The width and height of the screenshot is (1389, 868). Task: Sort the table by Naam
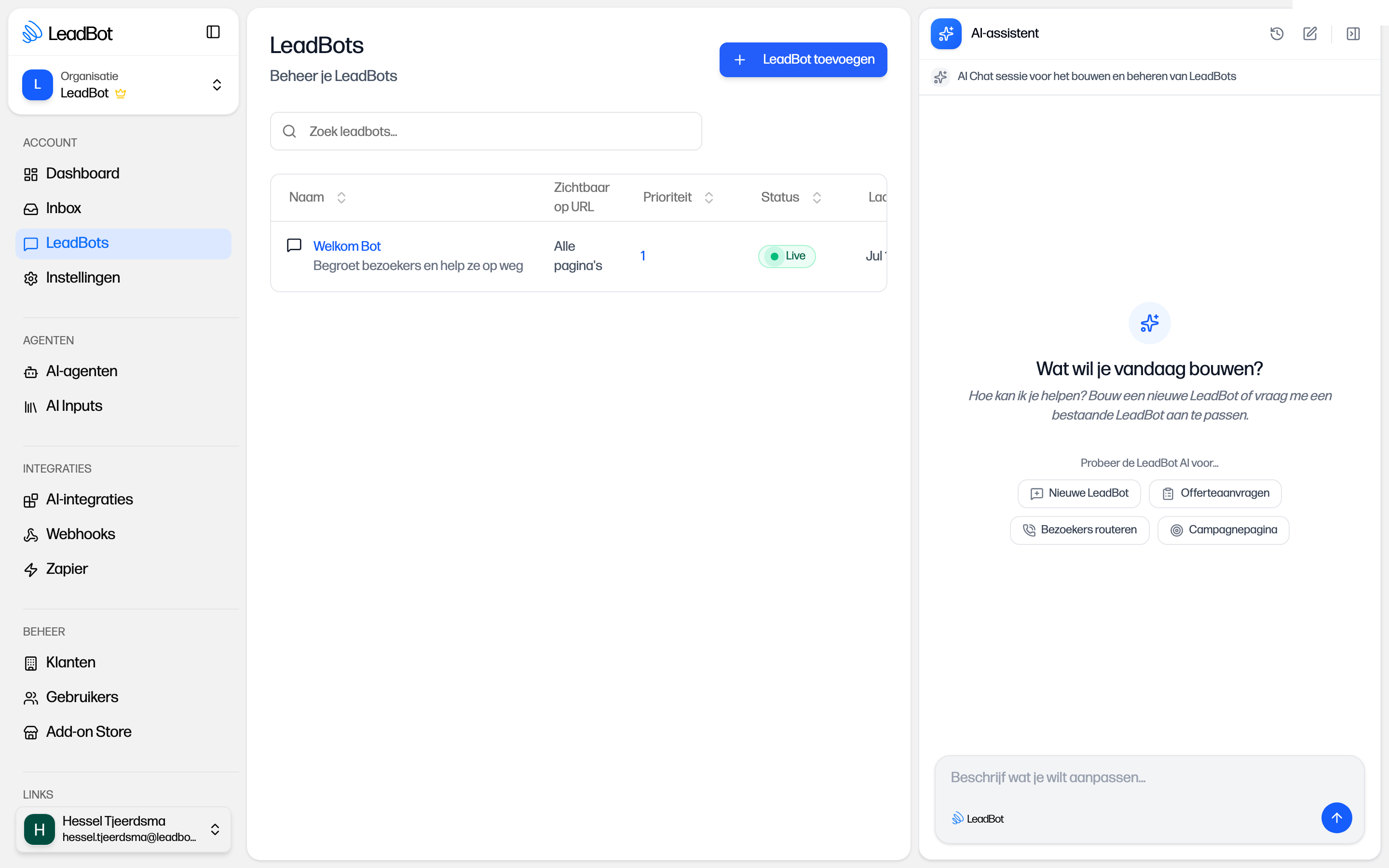pos(317,198)
